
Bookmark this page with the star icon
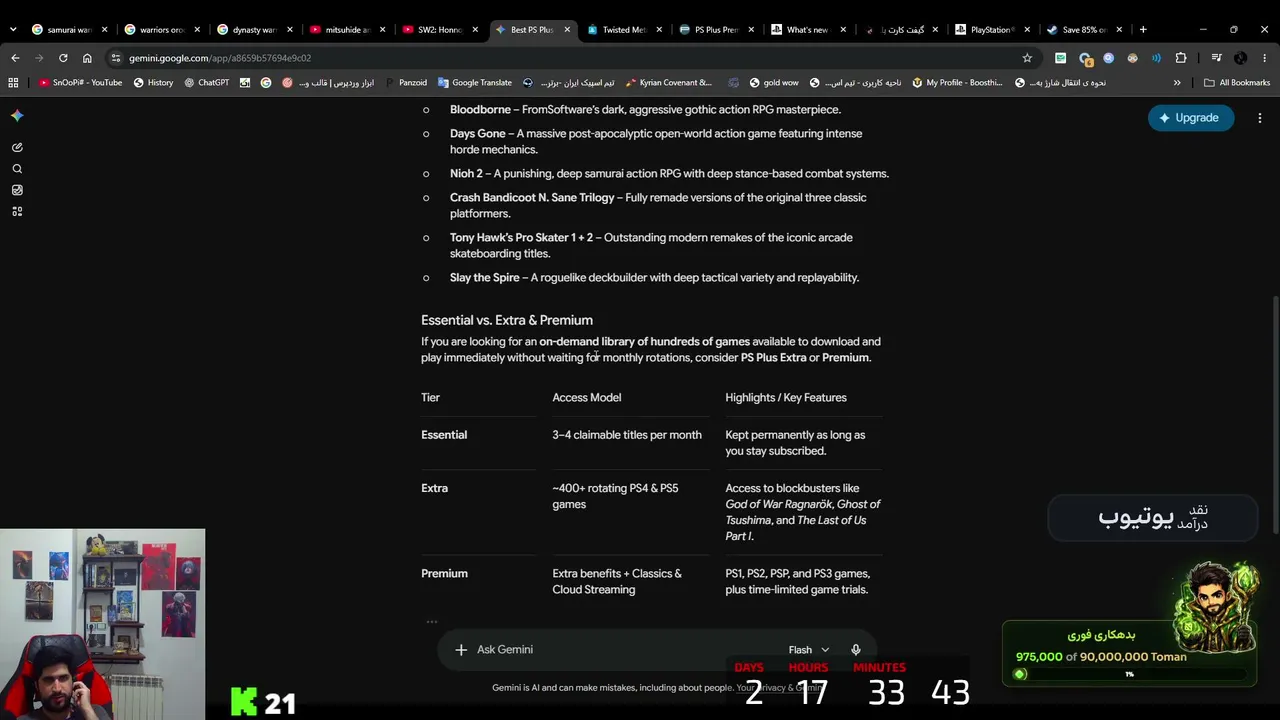coord(1027,58)
